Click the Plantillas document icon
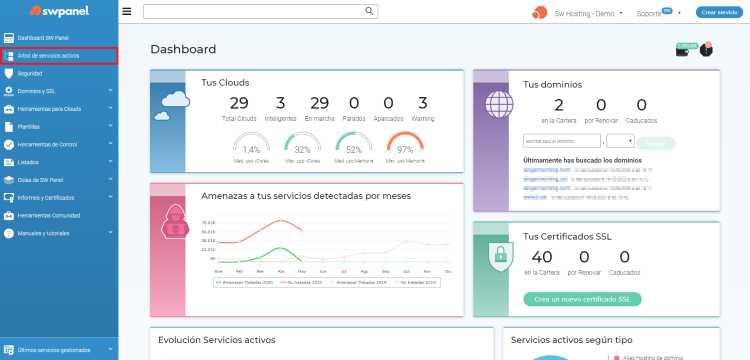The image size is (750, 360). (9, 127)
